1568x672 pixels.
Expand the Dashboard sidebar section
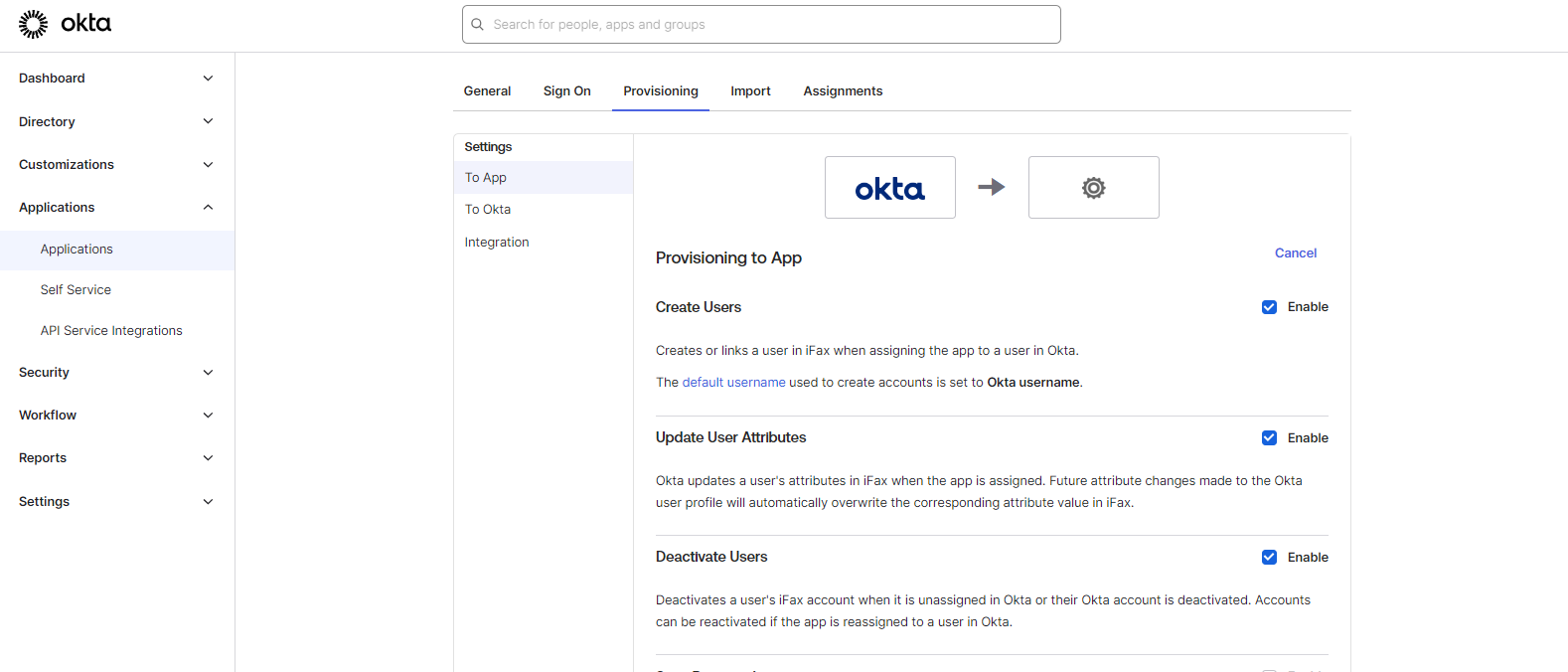pyautogui.click(x=208, y=79)
